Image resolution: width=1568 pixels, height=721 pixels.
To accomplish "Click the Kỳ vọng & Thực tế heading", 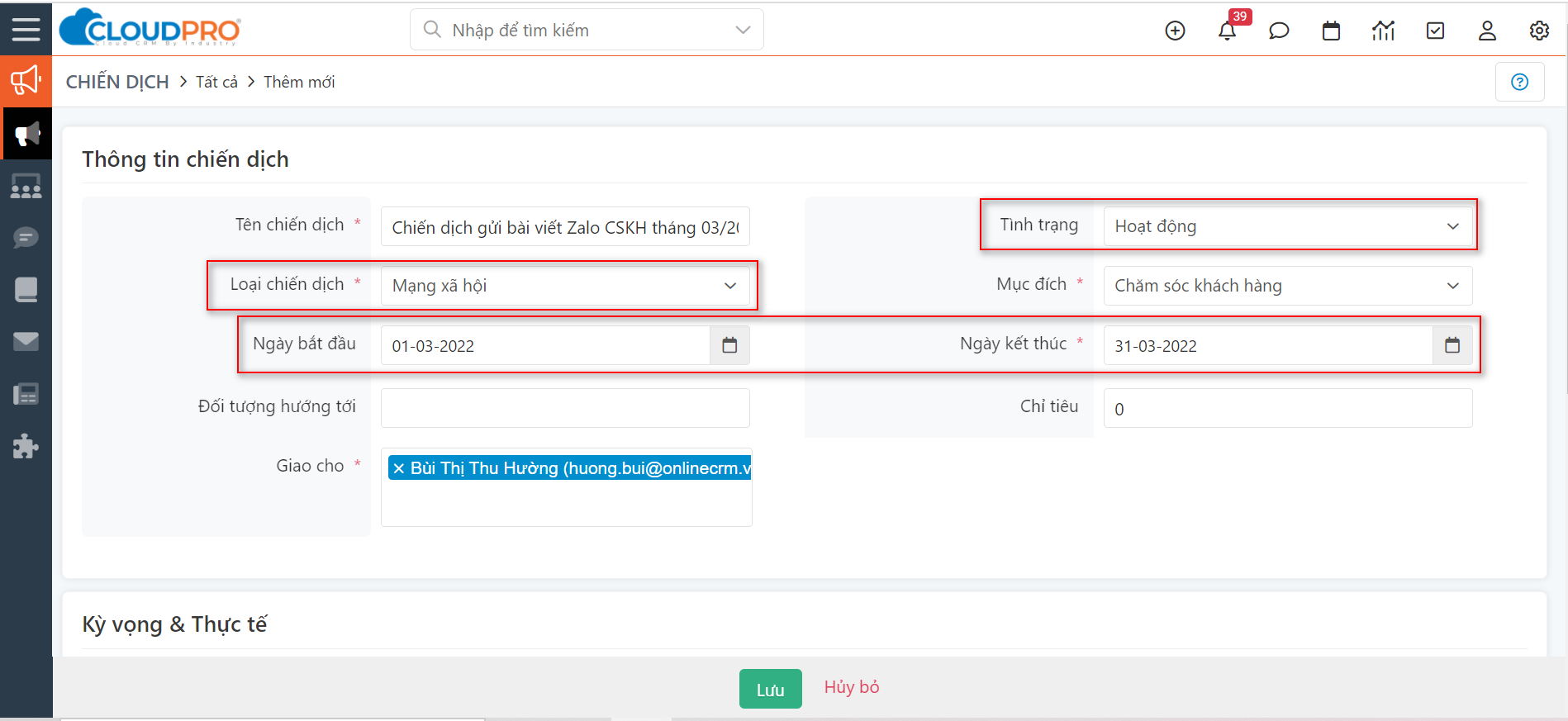I will 174,624.
